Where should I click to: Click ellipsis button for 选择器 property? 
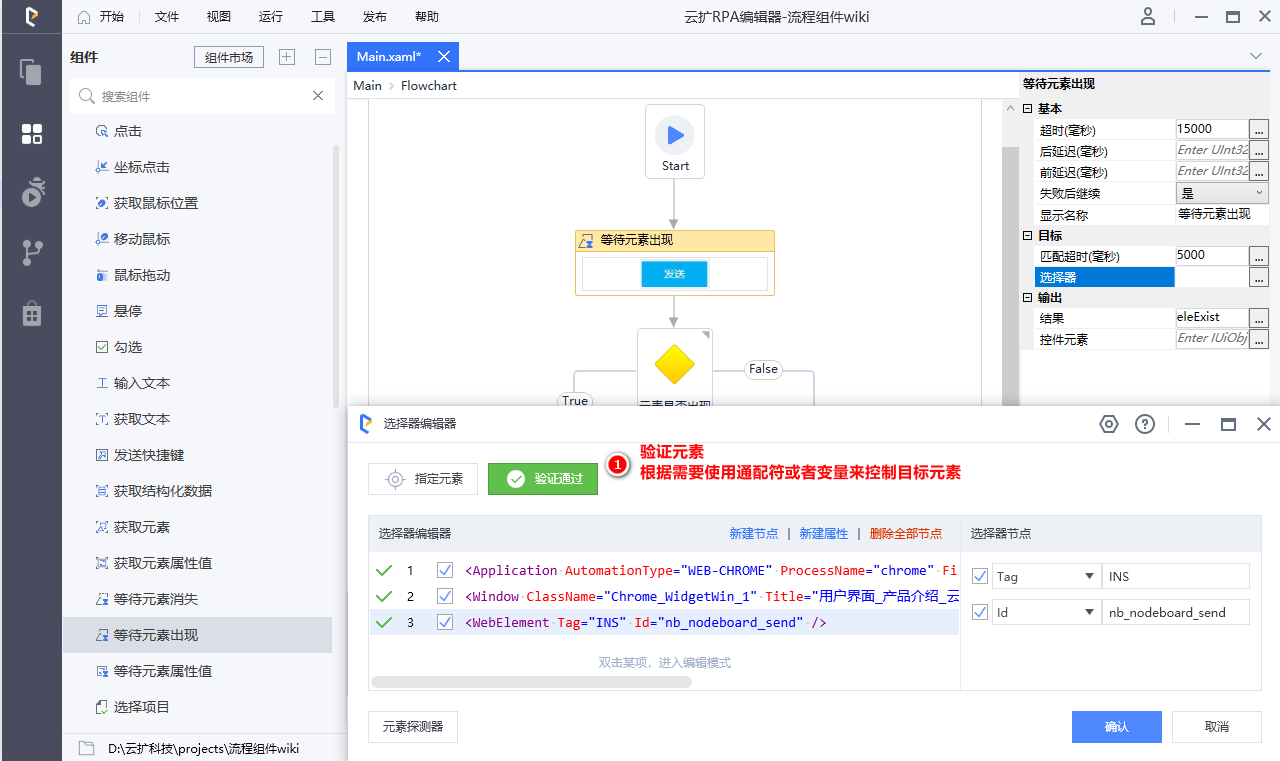point(1259,277)
